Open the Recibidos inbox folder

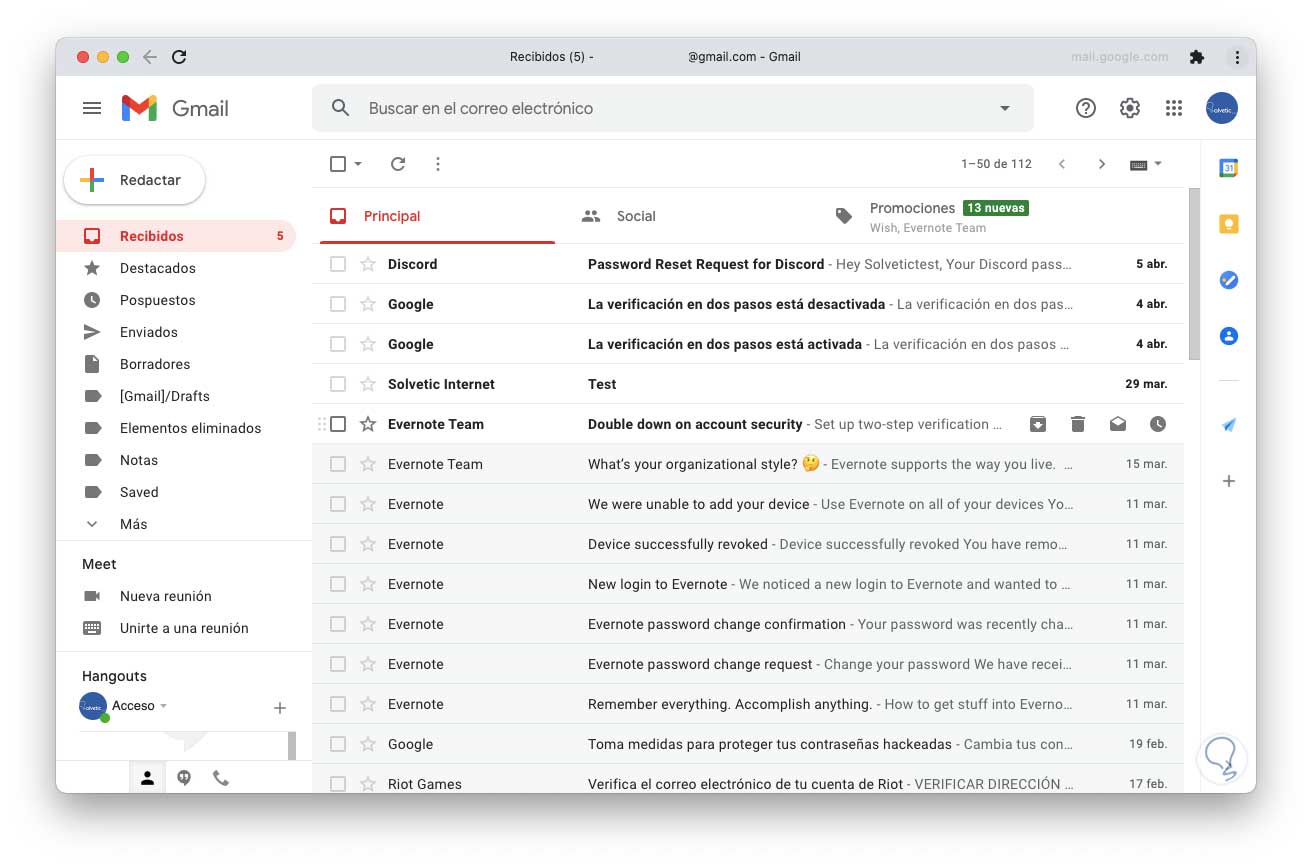point(176,236)
